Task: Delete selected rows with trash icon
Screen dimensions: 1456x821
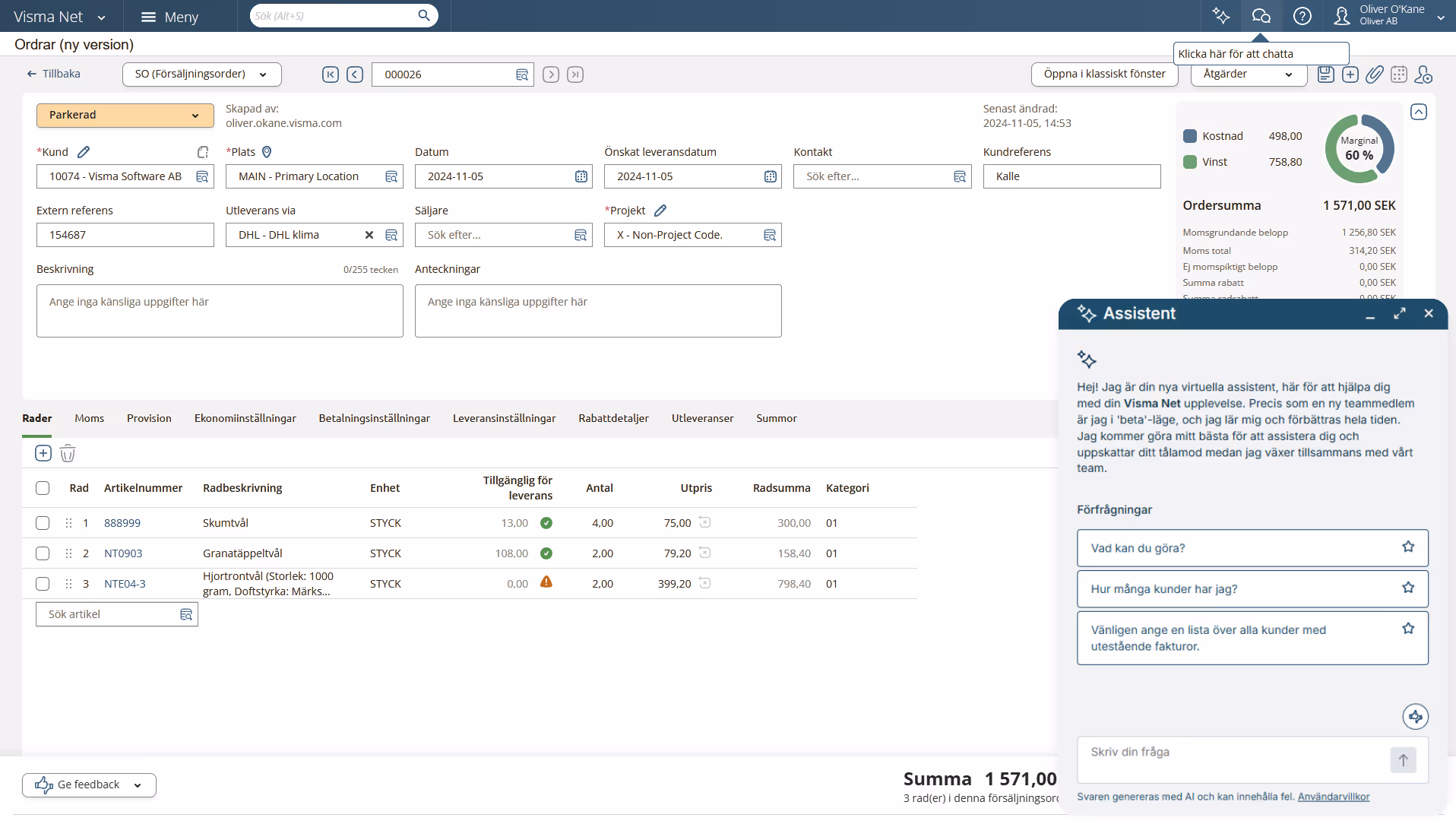Action: click(x=68, y=453)
